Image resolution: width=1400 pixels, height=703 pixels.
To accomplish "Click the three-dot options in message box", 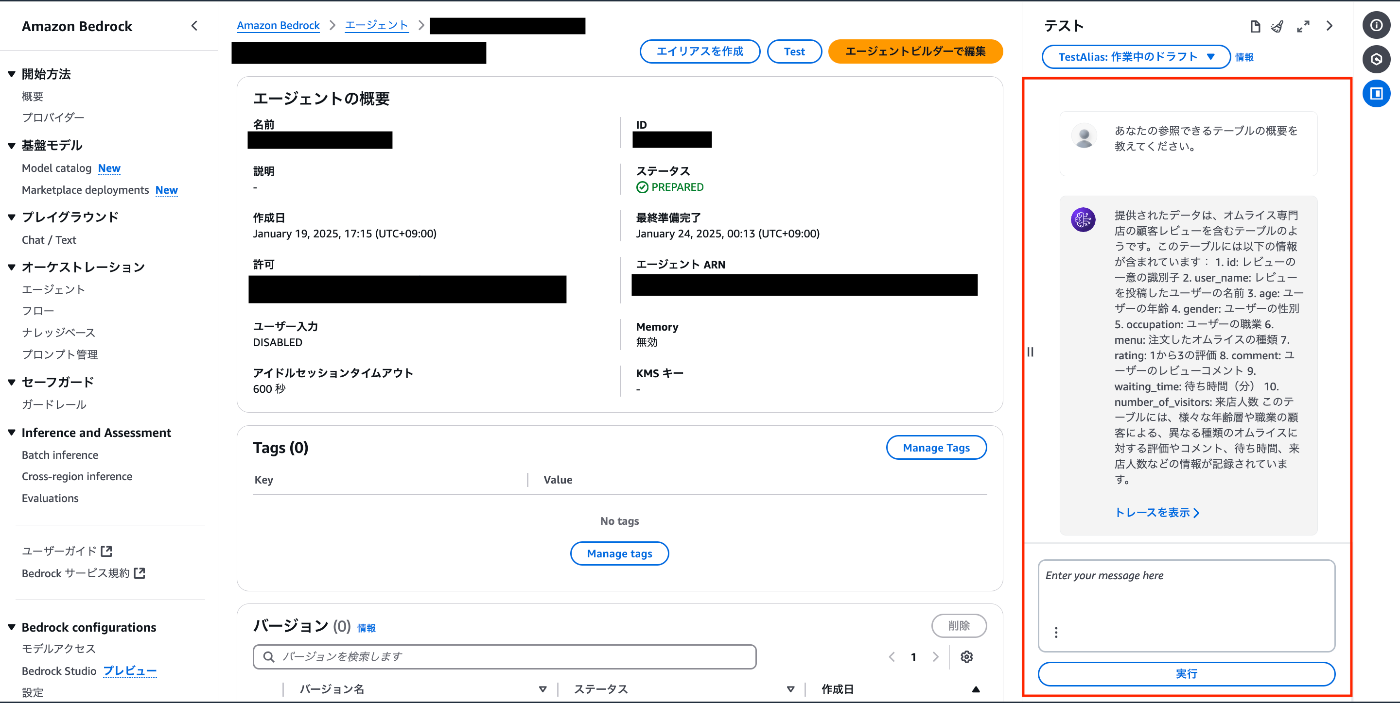I will coord(1055,632).
